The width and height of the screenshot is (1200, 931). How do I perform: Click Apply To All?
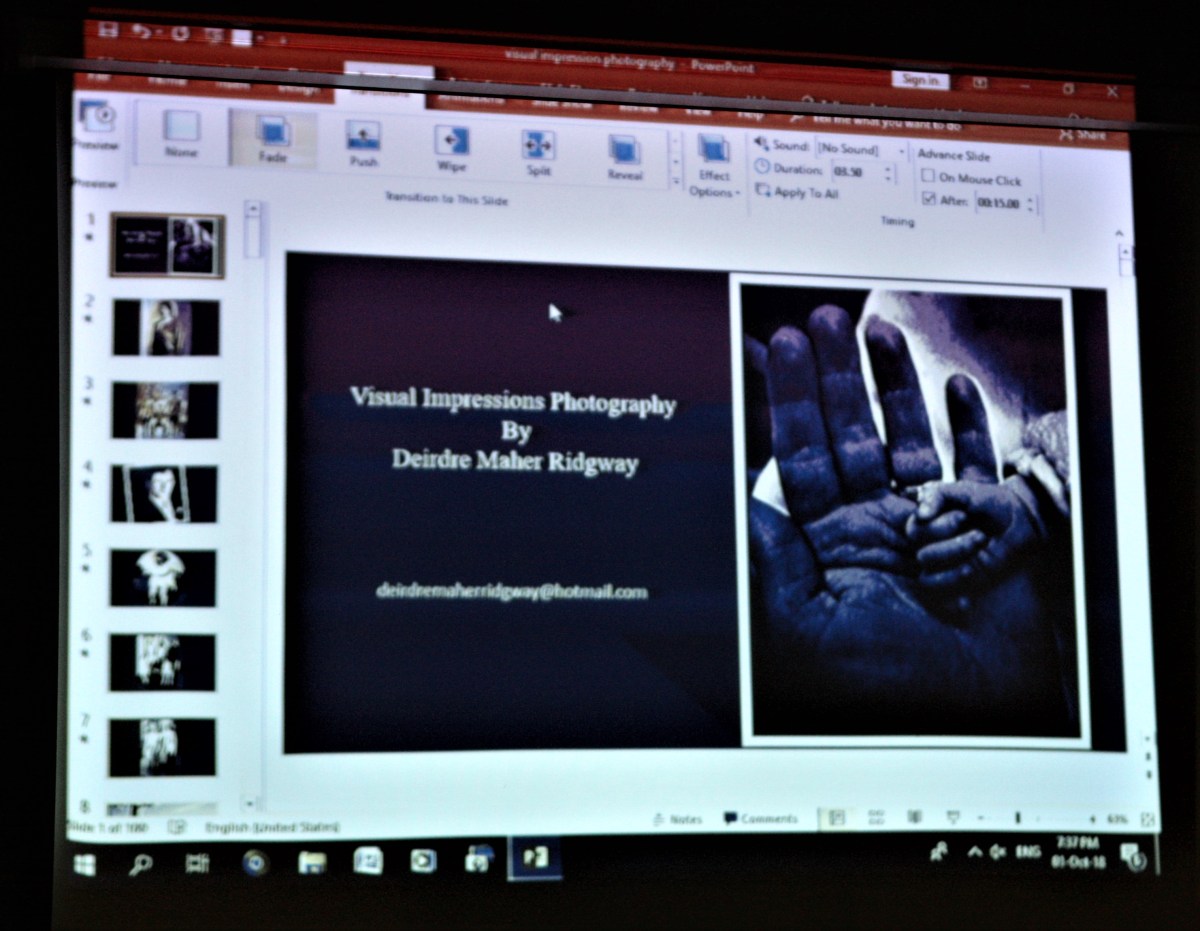pyautogui.click(x=798, y=193)
